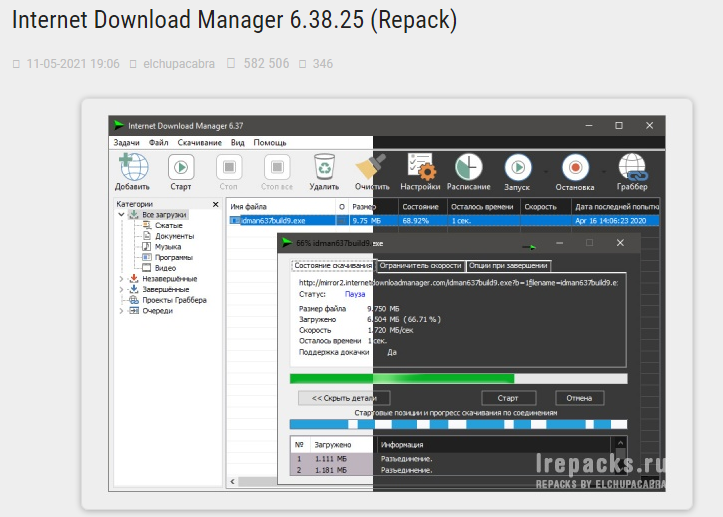Image resolution: width=723 pixels, height=517 pixels.
Task: Open the Скачивание menu
Action: (199, 143)
